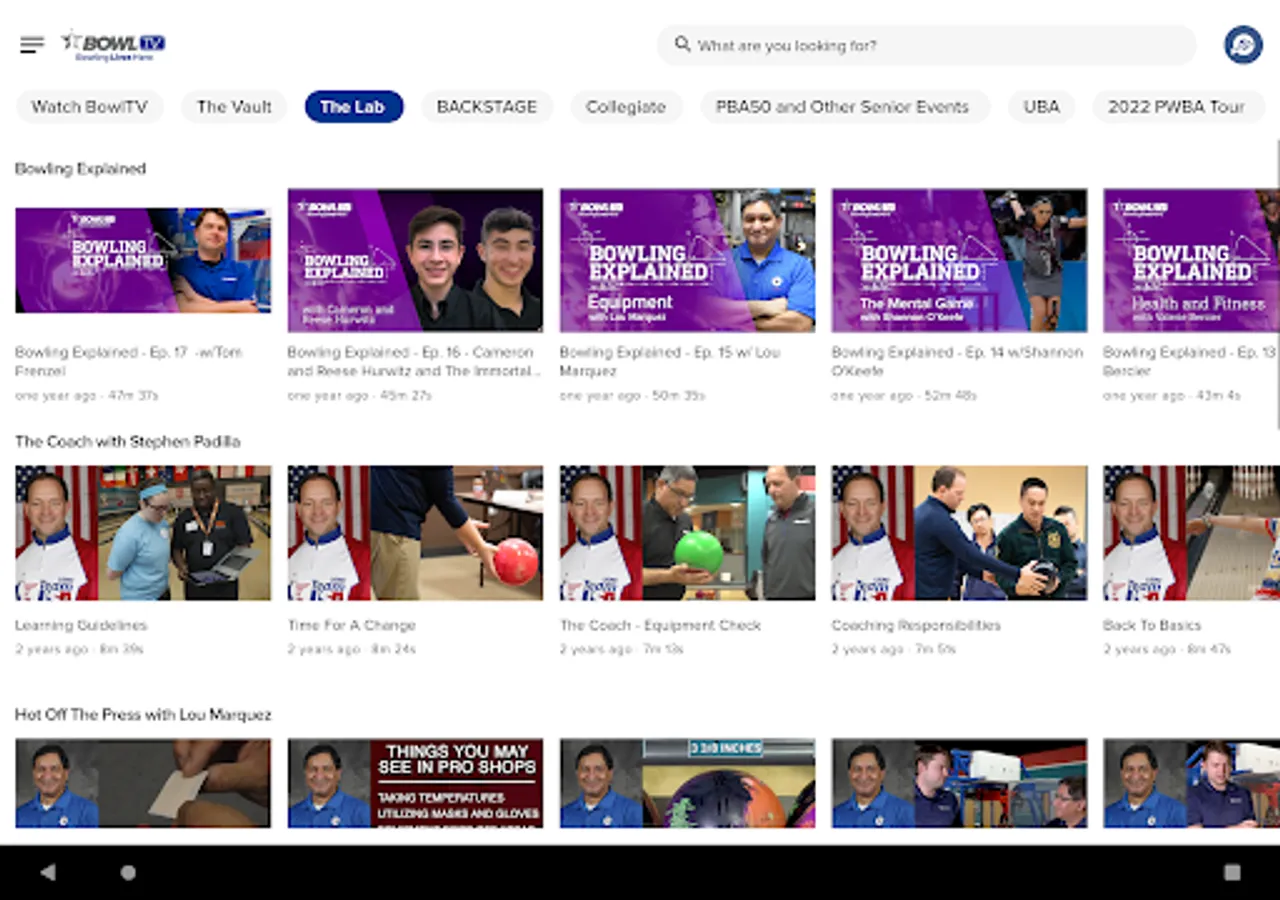The height and width of the screenshot is (900, 1280).
Task: Tap the Android back button
Action: click(x=48, y=872)
